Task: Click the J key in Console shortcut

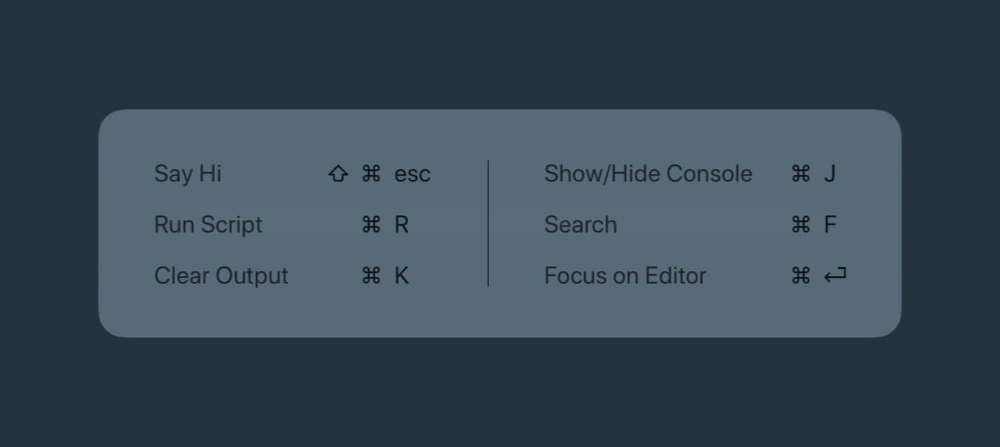Action: coord(830,174)
